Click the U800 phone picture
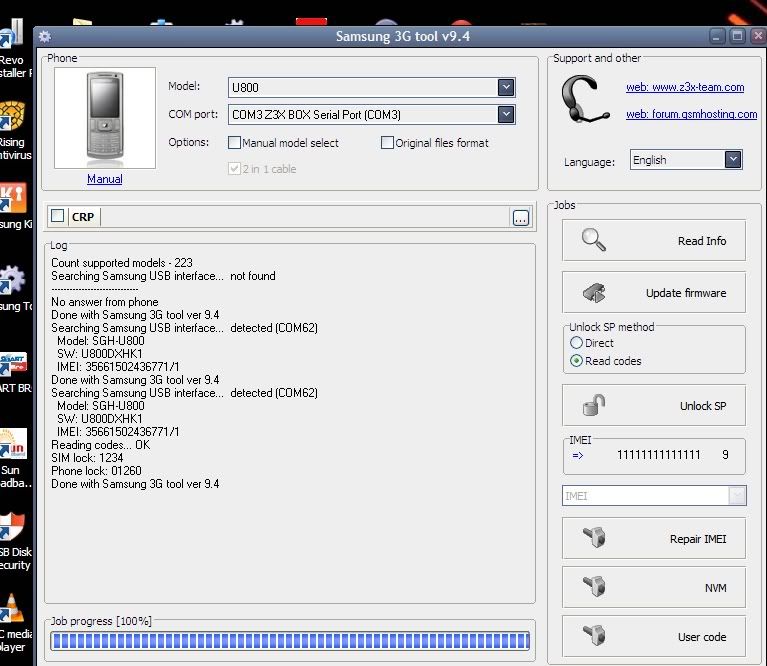The width and height of the screenshot is (767, 666). pos(105,118)
